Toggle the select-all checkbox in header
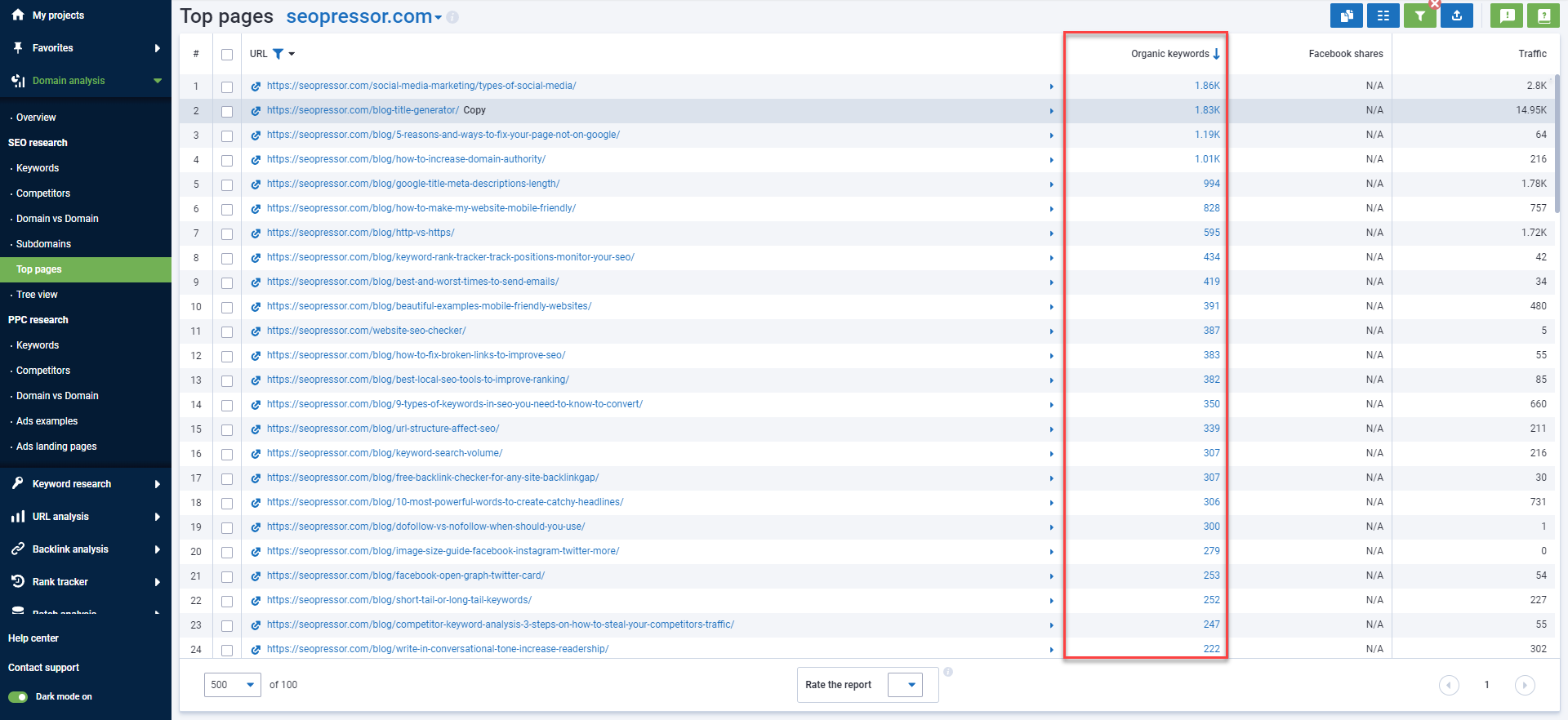Image resolution: width=1568 pixels, height=720 pixels. point(227,55)
